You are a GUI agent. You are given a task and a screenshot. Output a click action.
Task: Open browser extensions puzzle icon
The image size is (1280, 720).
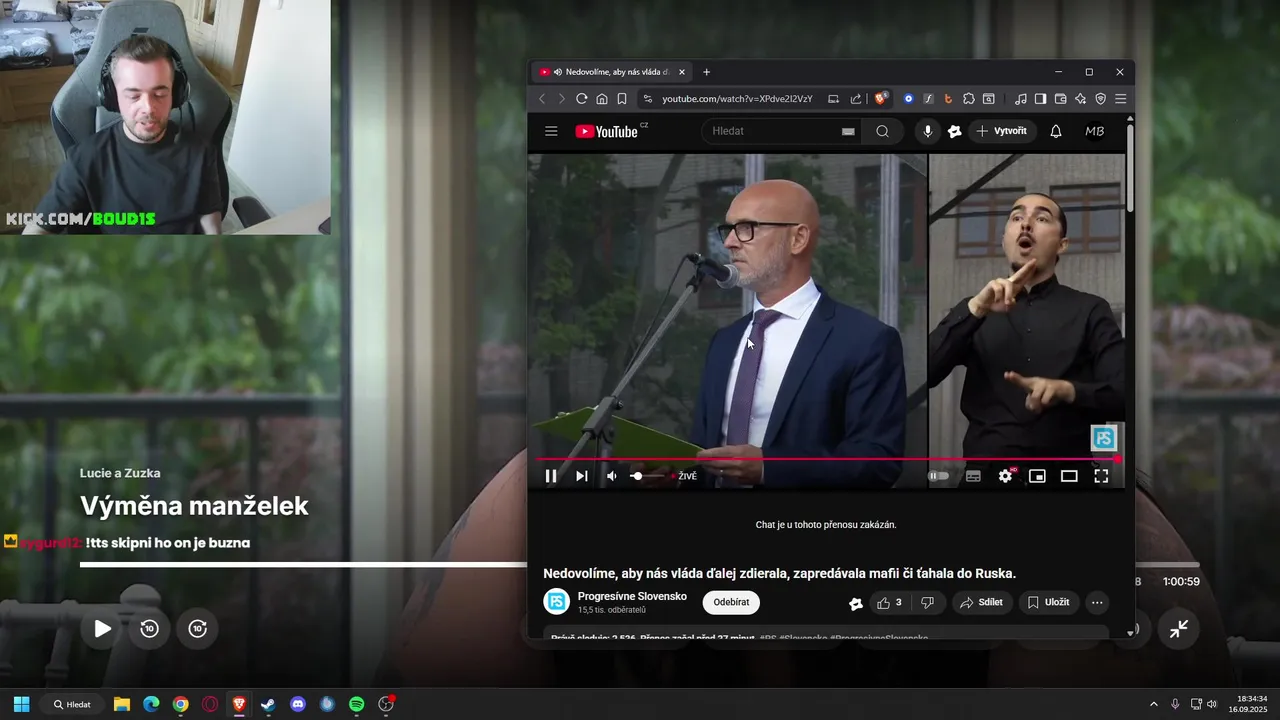tap(969, 99)
